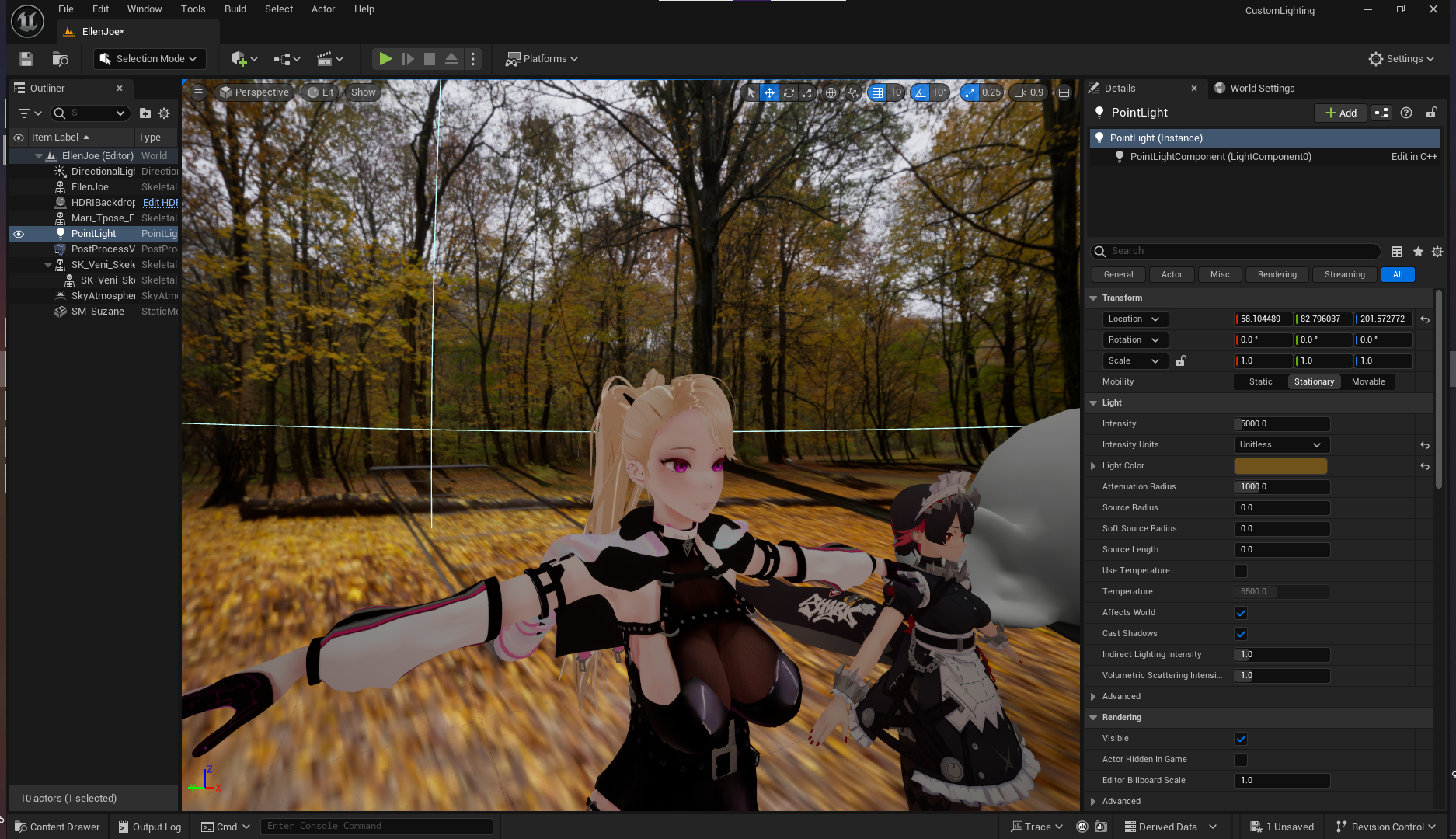The width and height of the screenshot is (1456, 839).
Task: Click Edit in C++ link
Action: tap(1414, 157)
